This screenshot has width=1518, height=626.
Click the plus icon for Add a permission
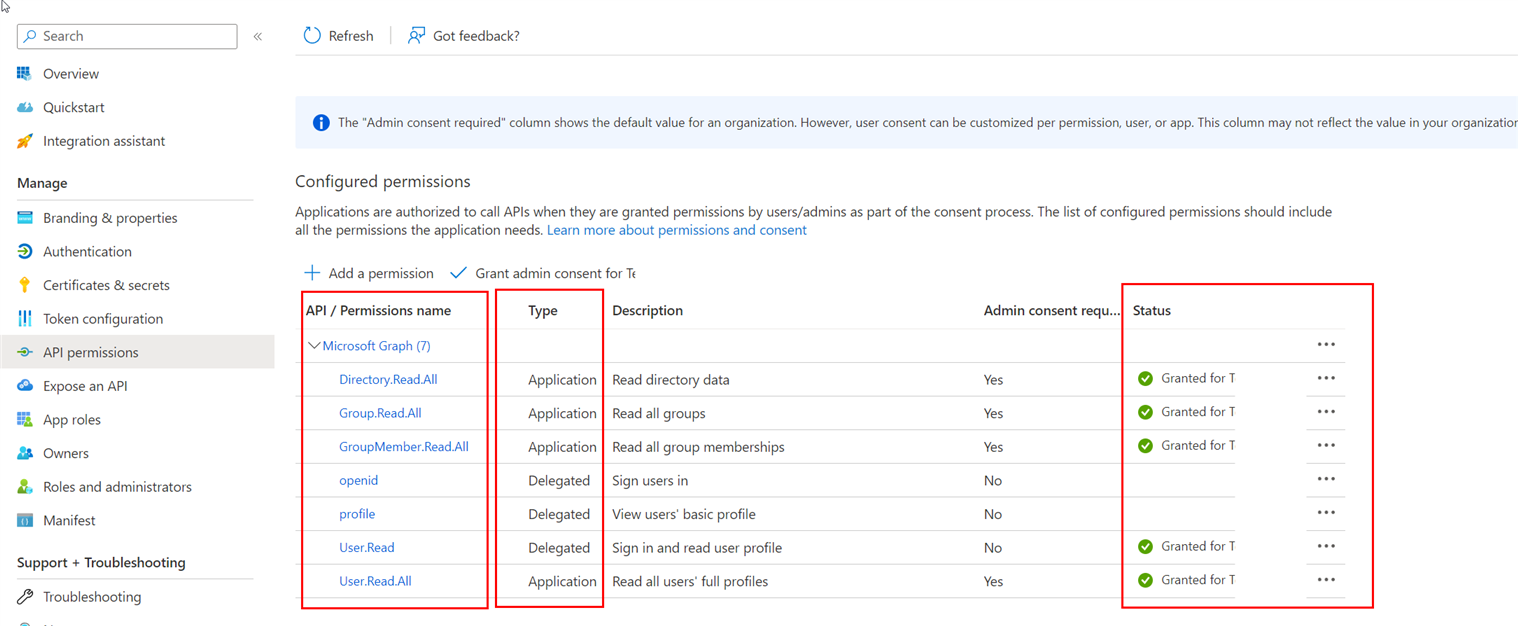click(312, 273)
